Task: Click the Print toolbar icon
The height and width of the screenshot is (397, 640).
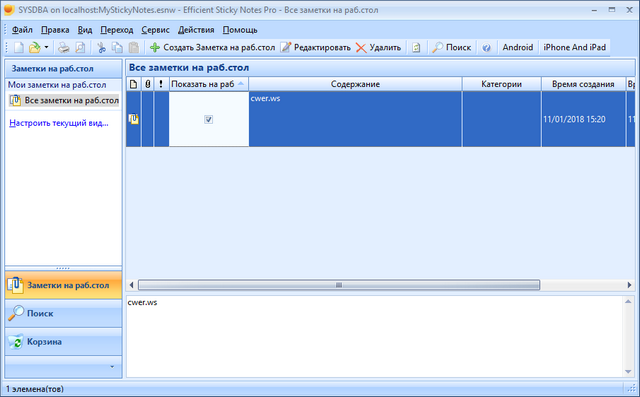Action: [63, 48]
